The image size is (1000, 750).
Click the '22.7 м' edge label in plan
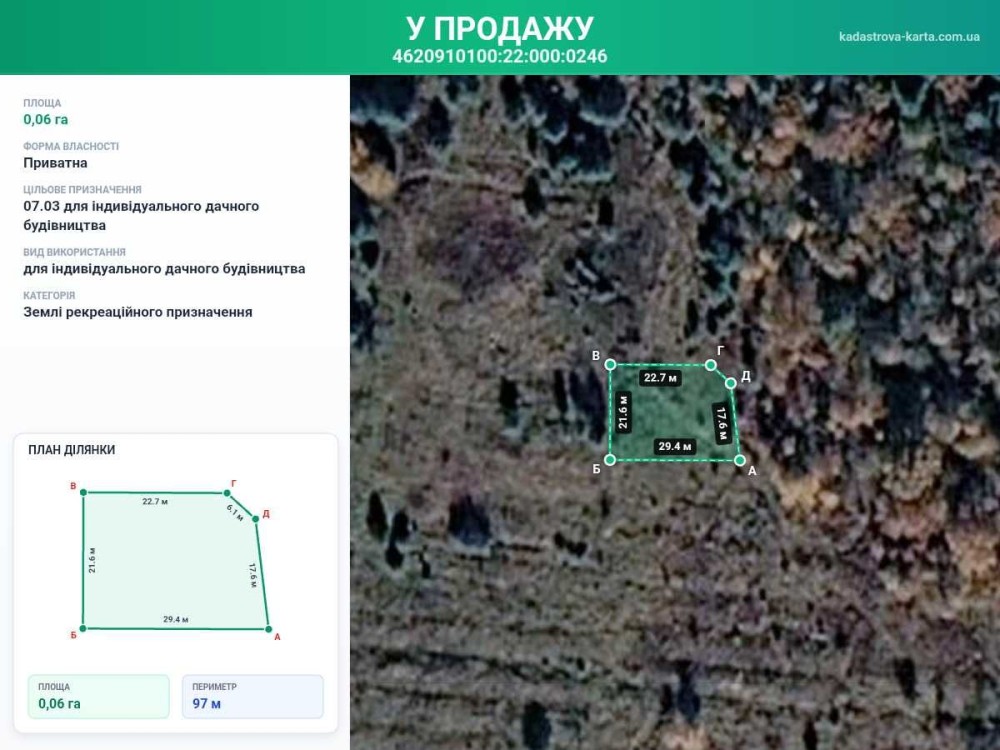tap(155, 501)
